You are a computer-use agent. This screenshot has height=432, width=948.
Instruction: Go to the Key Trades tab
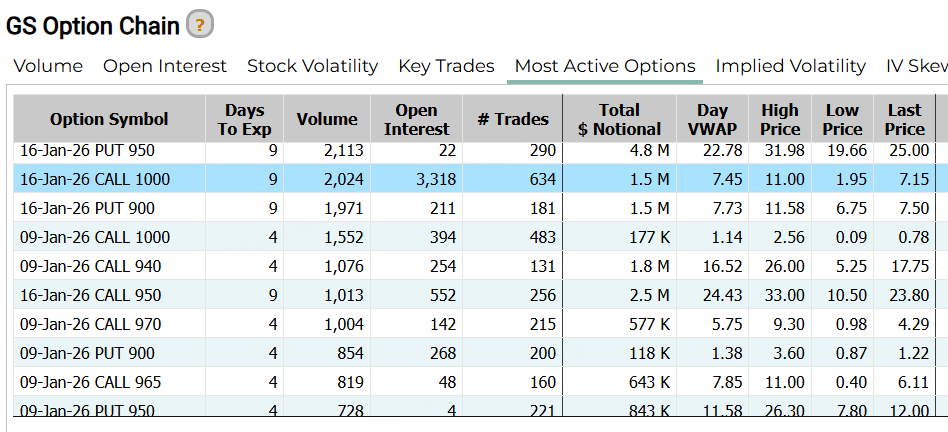point(446,66)
